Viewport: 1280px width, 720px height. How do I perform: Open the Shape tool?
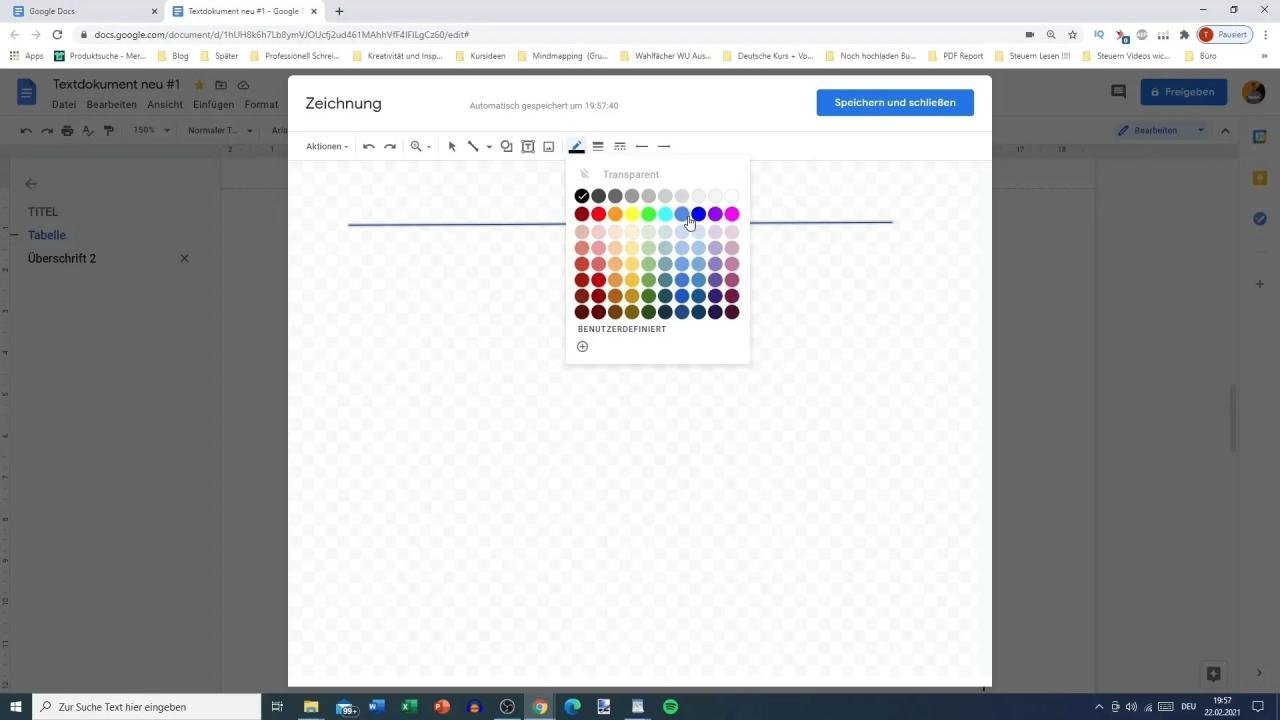[x=506, y=146]
